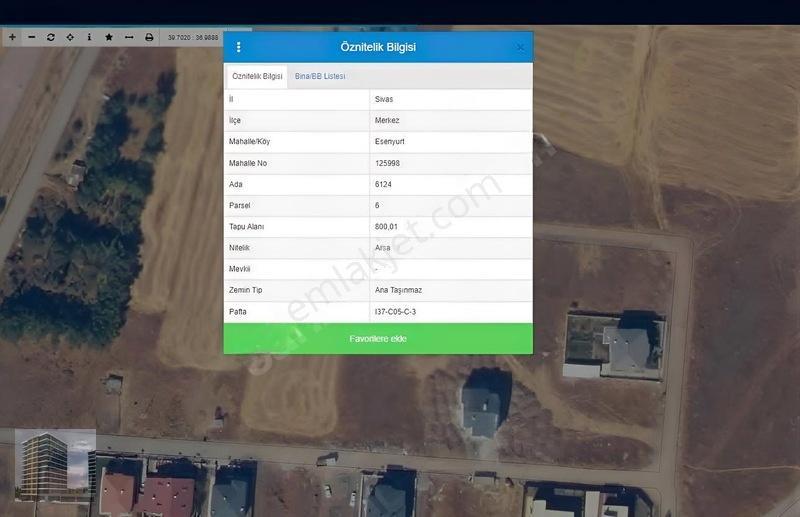The image size is (800, 517).
Task: Select the Merkez district value
Action: [x=387, y=120]
